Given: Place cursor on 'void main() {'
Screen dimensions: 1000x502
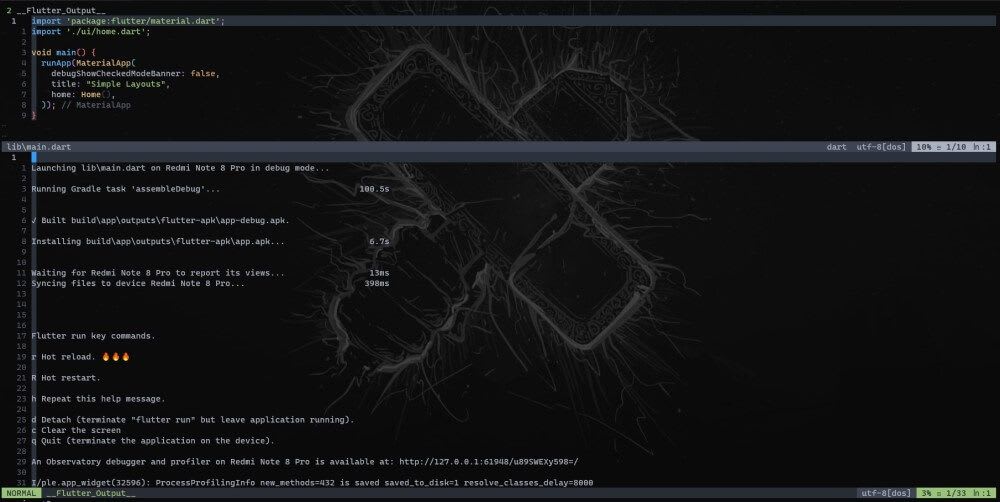Looking at the screenshot, I should [x=63, y=52].
